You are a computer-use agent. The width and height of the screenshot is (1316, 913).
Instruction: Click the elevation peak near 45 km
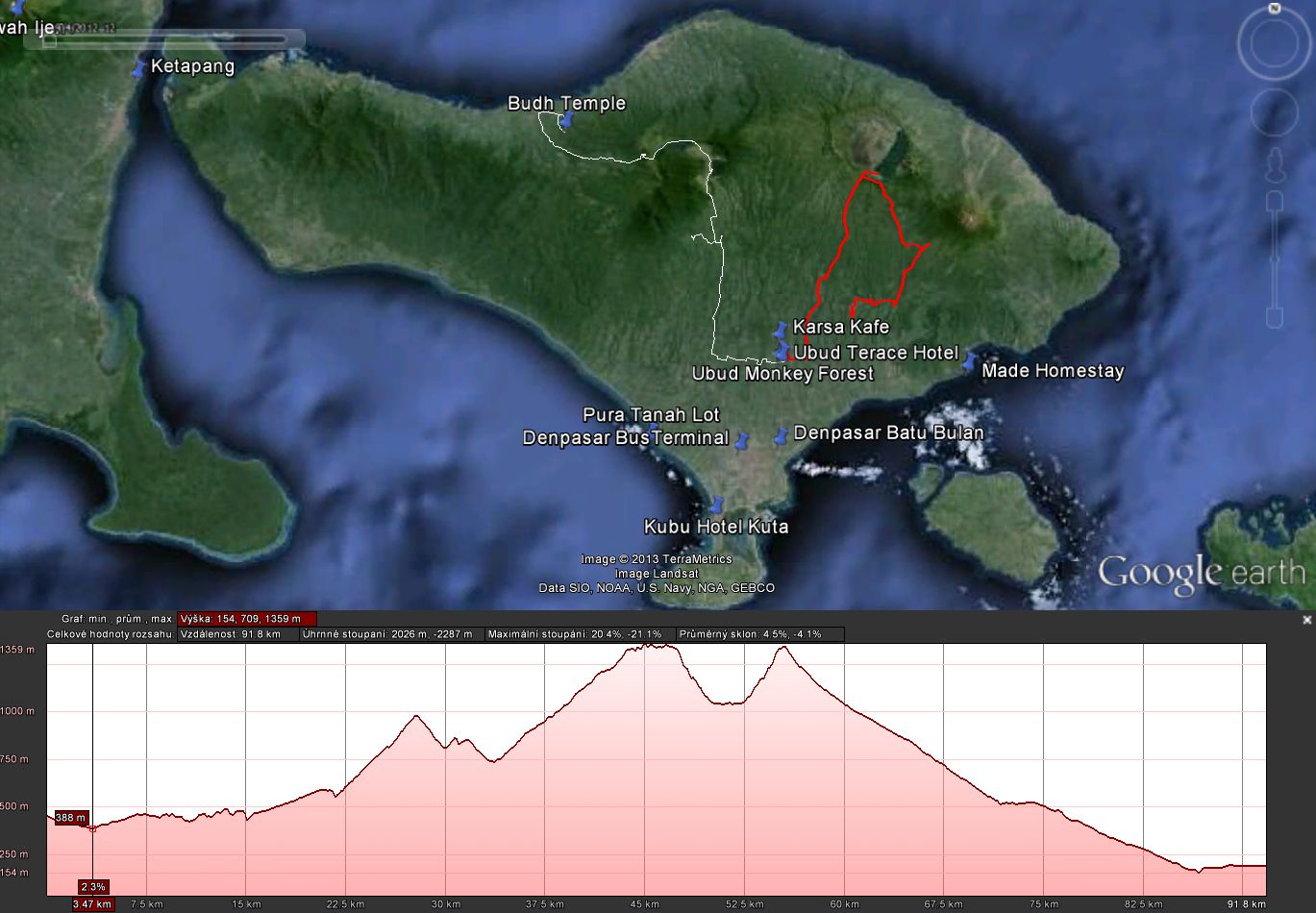click(x=658, y=645)
